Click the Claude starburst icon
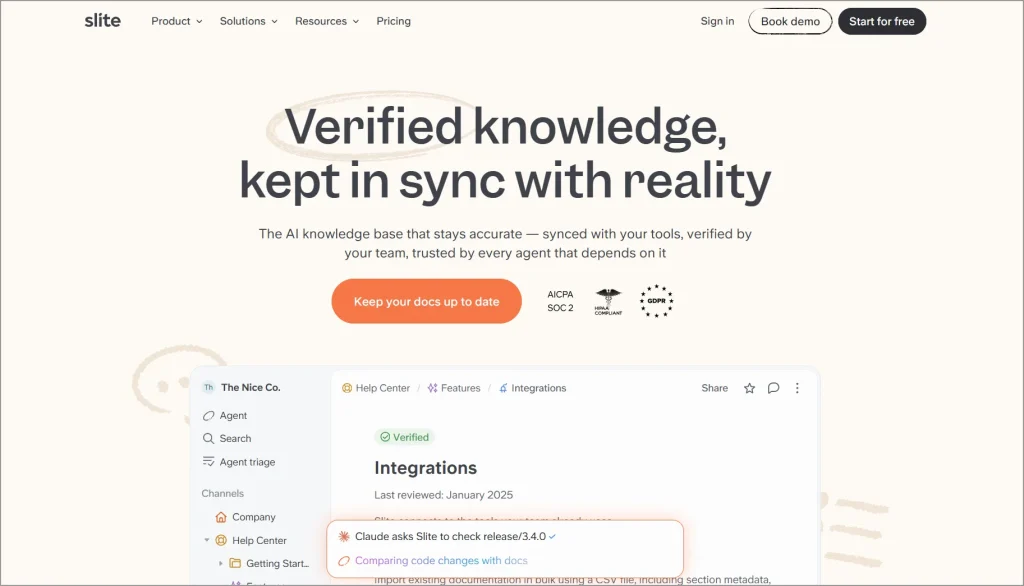 coord(344,536)
